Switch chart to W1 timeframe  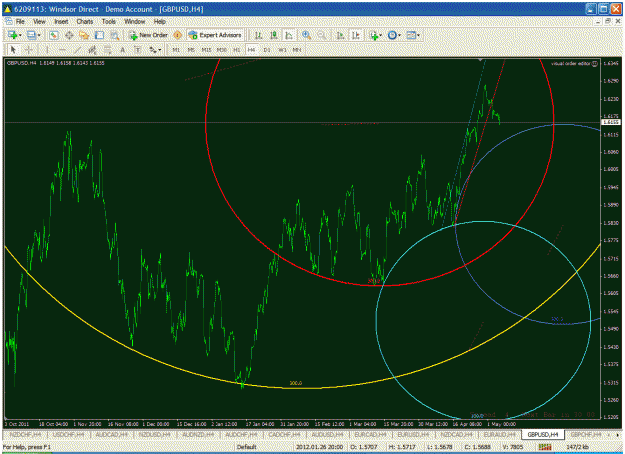coord(282,50)
